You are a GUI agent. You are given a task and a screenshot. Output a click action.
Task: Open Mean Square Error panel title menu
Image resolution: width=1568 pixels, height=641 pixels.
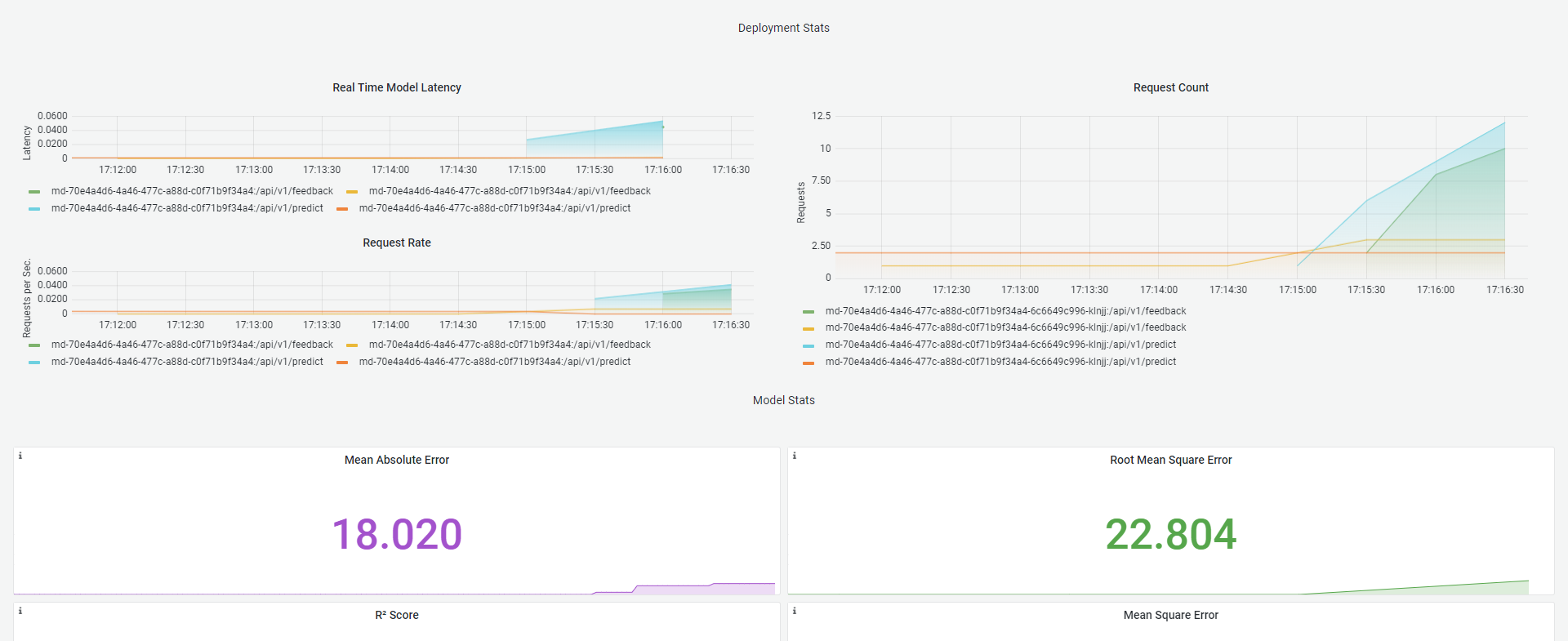[x=1171, y=615]
